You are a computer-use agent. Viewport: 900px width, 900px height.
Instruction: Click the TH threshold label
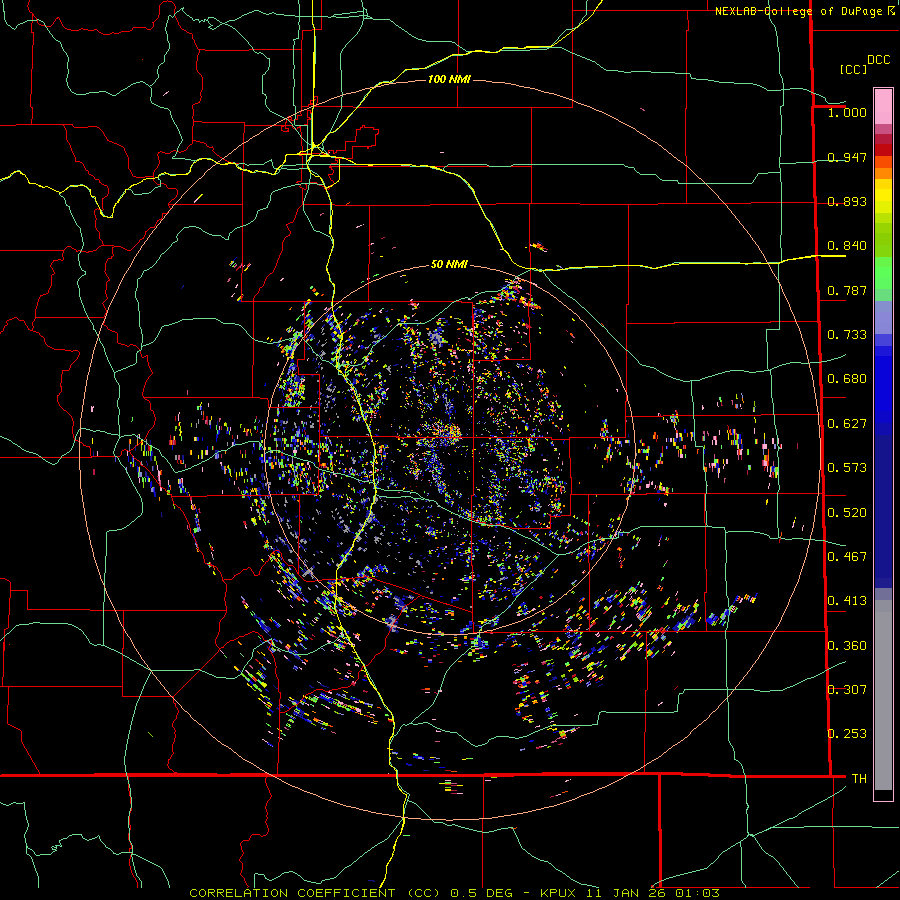pyautogui.click(x=859, y=778)
